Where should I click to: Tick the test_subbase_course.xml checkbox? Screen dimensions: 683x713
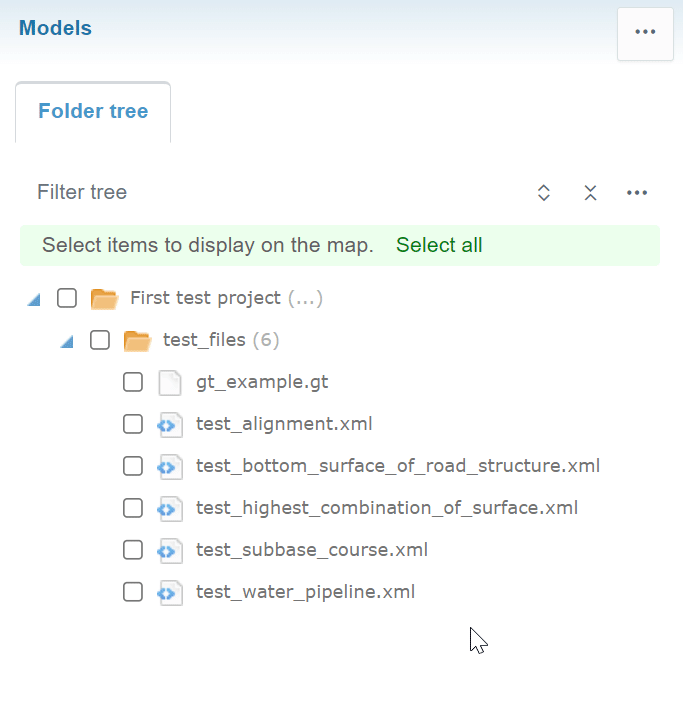point(133,550)
